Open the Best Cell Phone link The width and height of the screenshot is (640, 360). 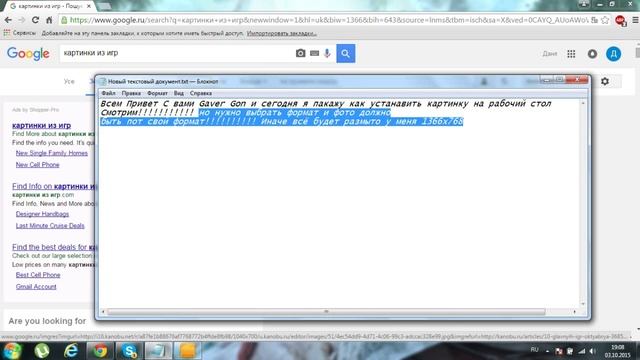point(38,275)
